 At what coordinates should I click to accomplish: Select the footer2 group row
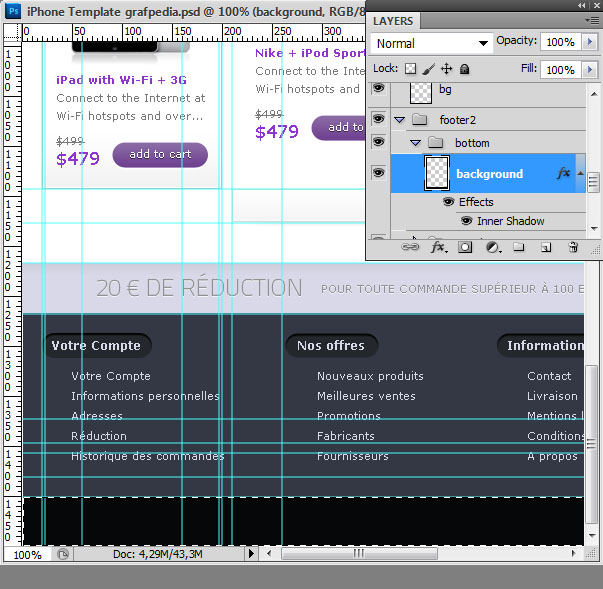488,120
